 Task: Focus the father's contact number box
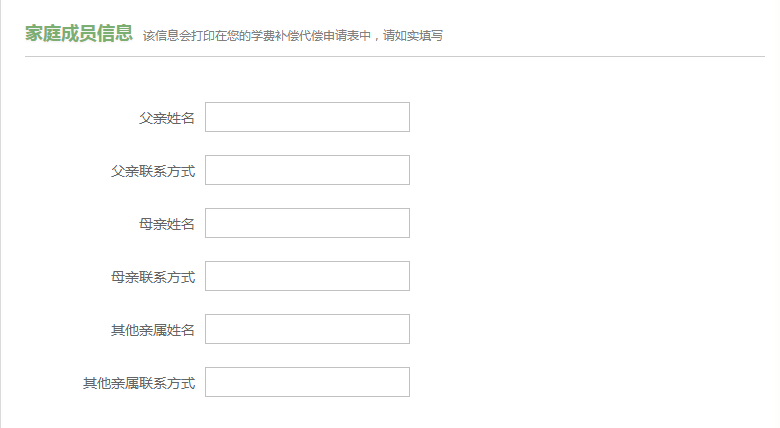(307, 170)
